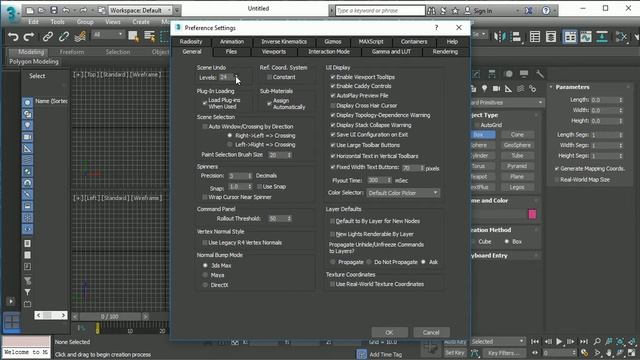The height and width of the screenshot is (360, 640).
Task: Click the favorites star icon
Action: pyautogui.click(x=456, y=11)
